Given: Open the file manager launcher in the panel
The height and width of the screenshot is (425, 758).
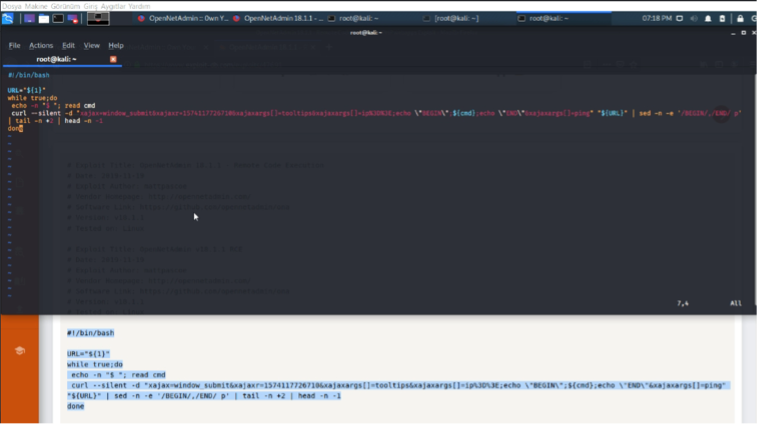Looking at the screenshot, I should coord(44,18).
